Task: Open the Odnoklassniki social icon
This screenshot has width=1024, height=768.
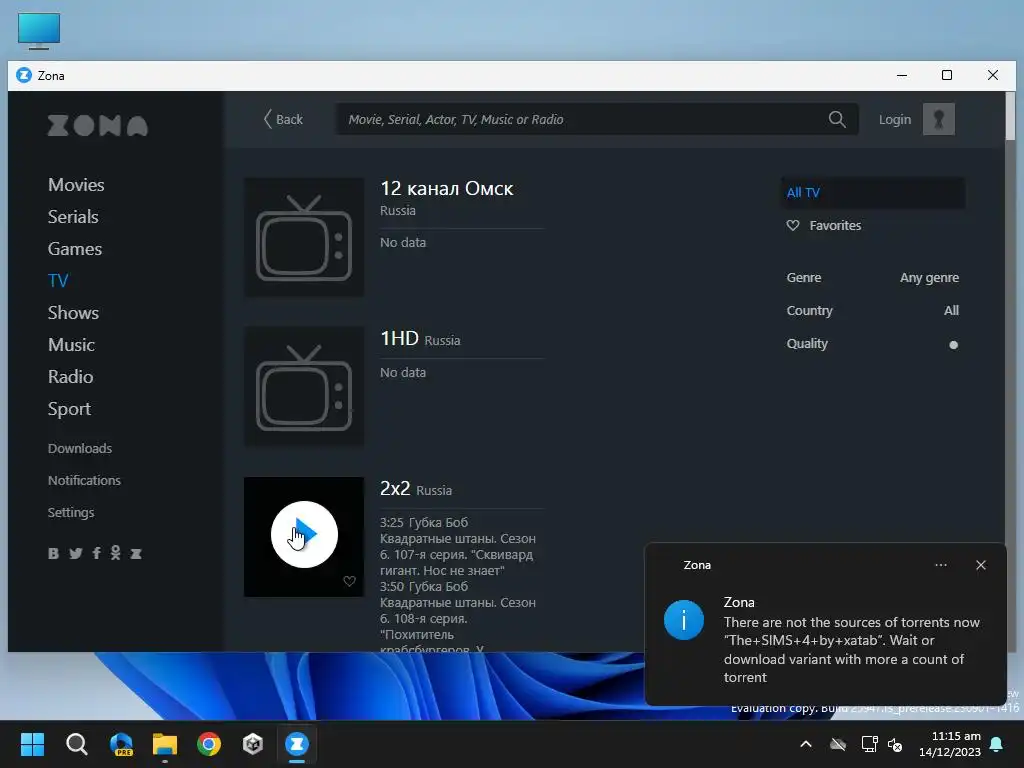Action: coord(116,554)
